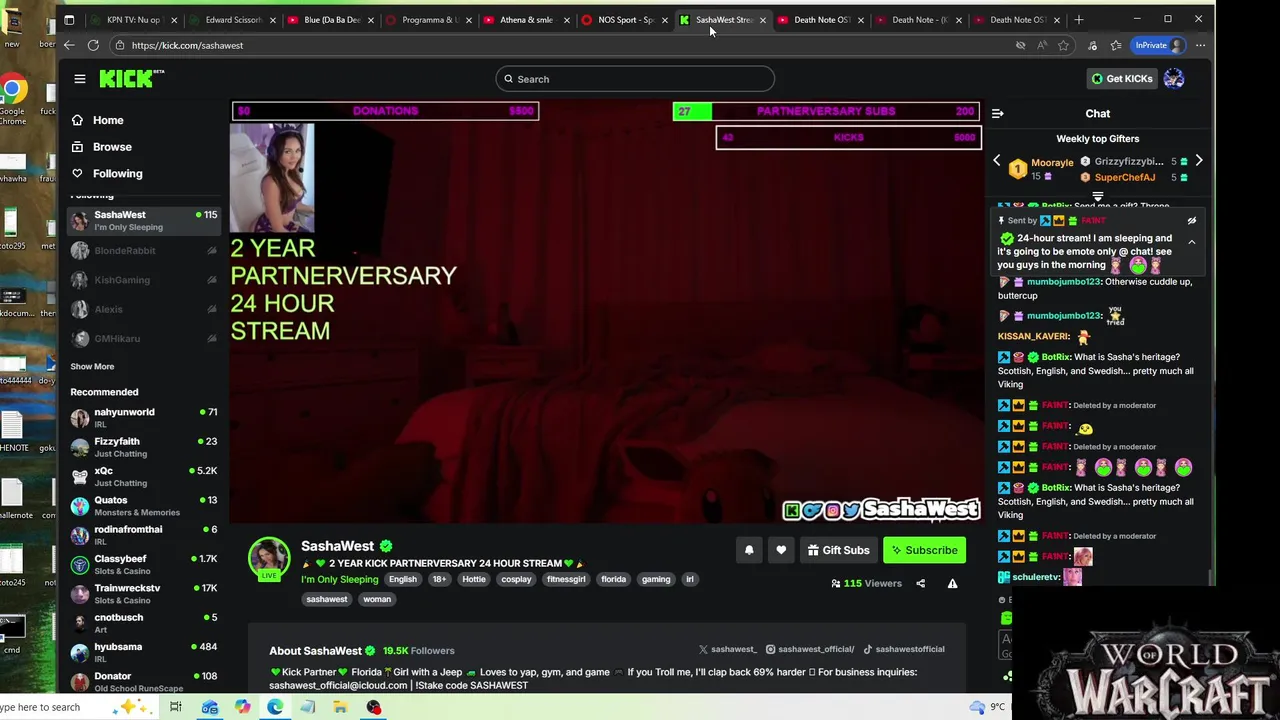Open File Explorer on the taskbar
The image size is (1280, 720).
click(340, 707)
